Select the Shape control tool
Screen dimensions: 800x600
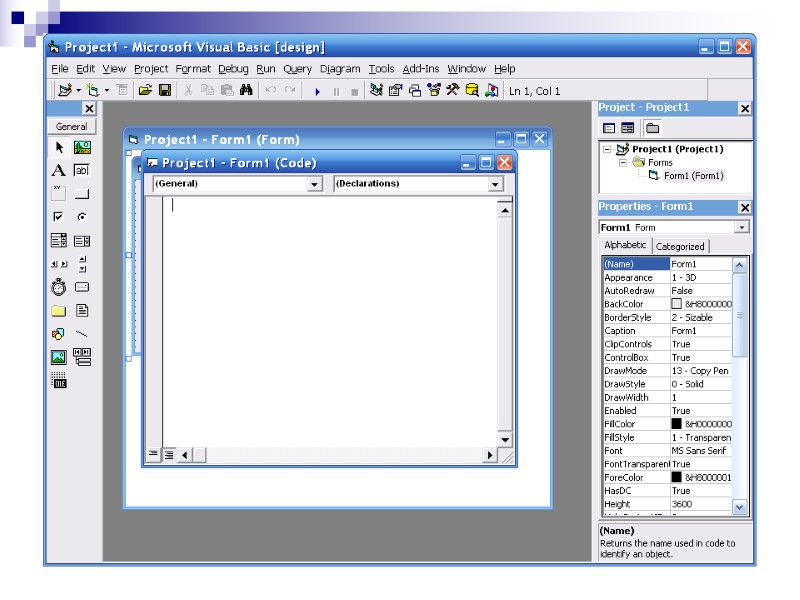point(59,334)
